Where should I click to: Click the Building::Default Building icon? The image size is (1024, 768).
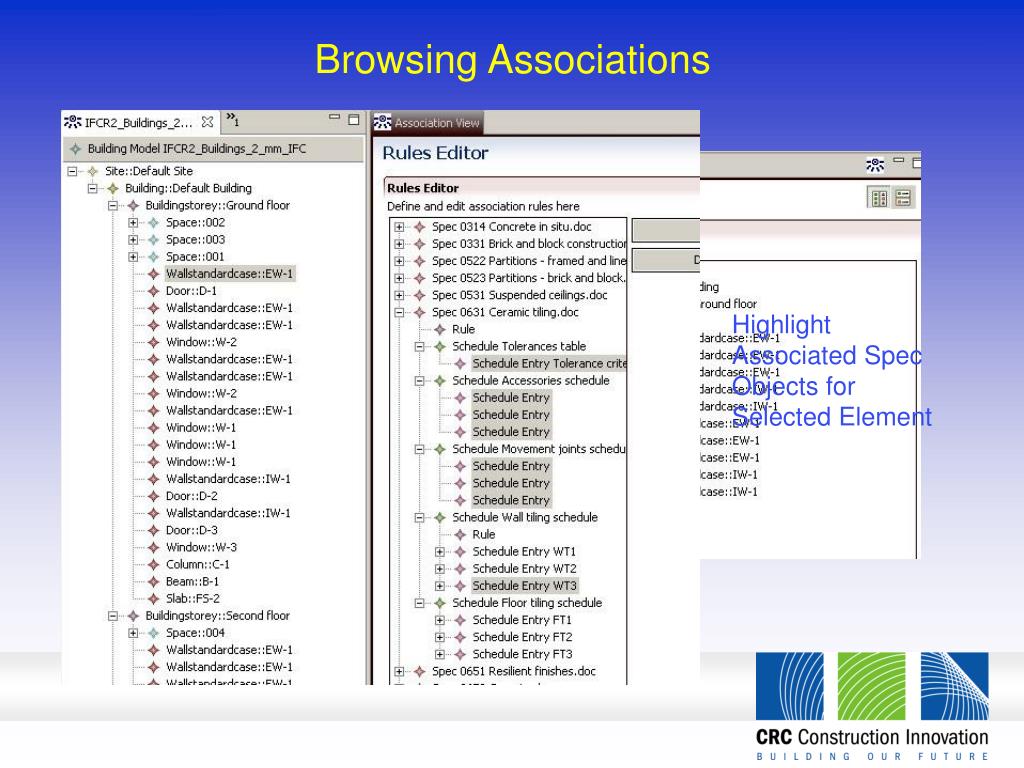(113, 188)
